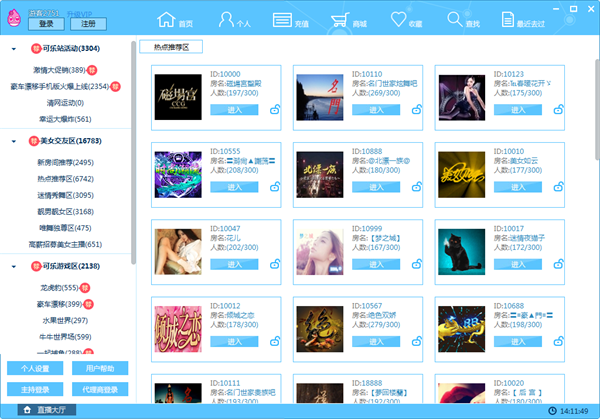Viewport: 600px width, 419px height.
Task: Open thumbnail of room @北漂一族@
Action: coord(320,174)
